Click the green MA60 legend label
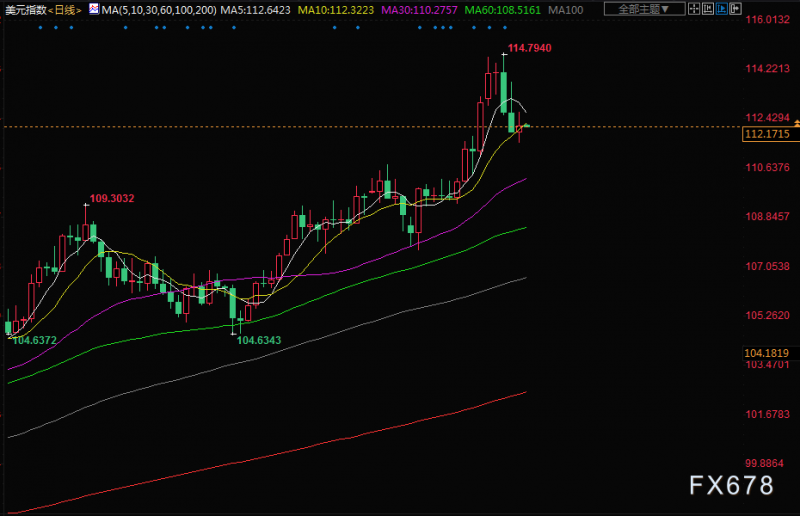Viewport: 800px width, 516px height. click(503, 10)
